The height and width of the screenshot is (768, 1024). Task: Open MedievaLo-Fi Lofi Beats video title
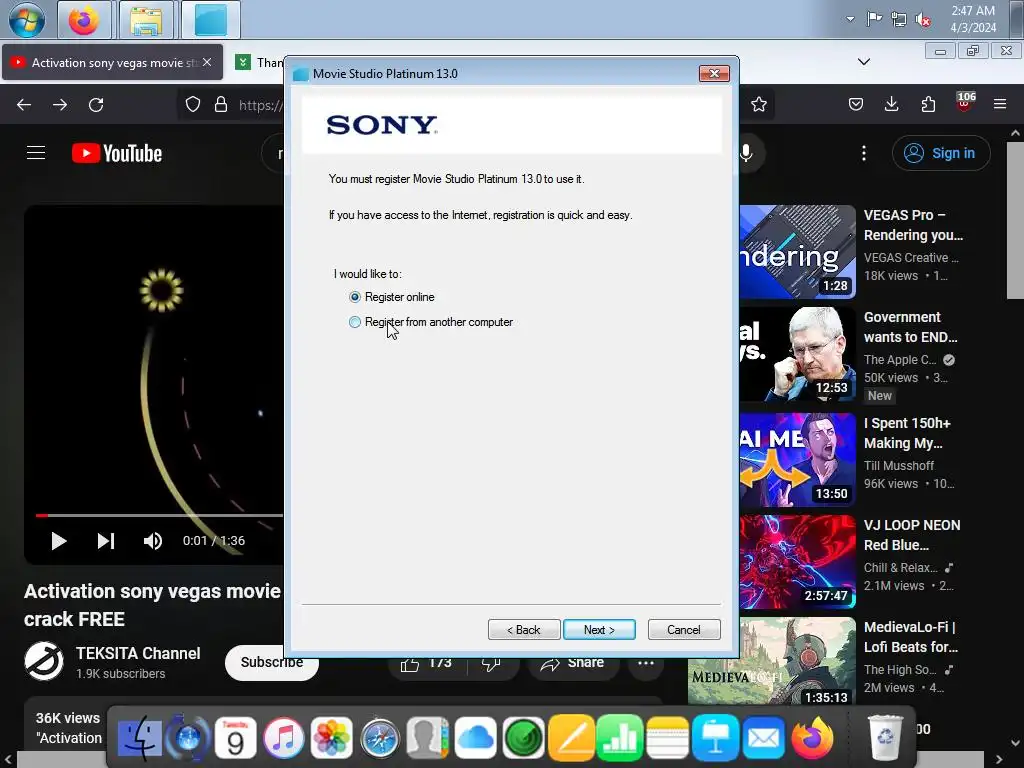[x=910, y=637]
